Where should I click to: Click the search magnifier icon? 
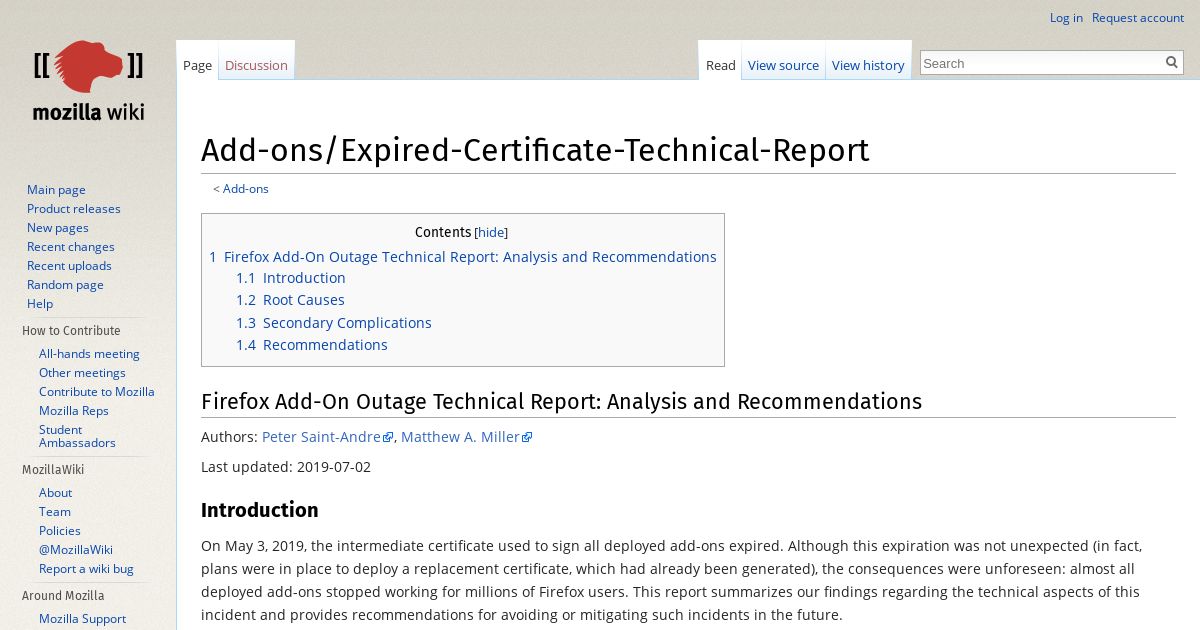pos(1172,63)
